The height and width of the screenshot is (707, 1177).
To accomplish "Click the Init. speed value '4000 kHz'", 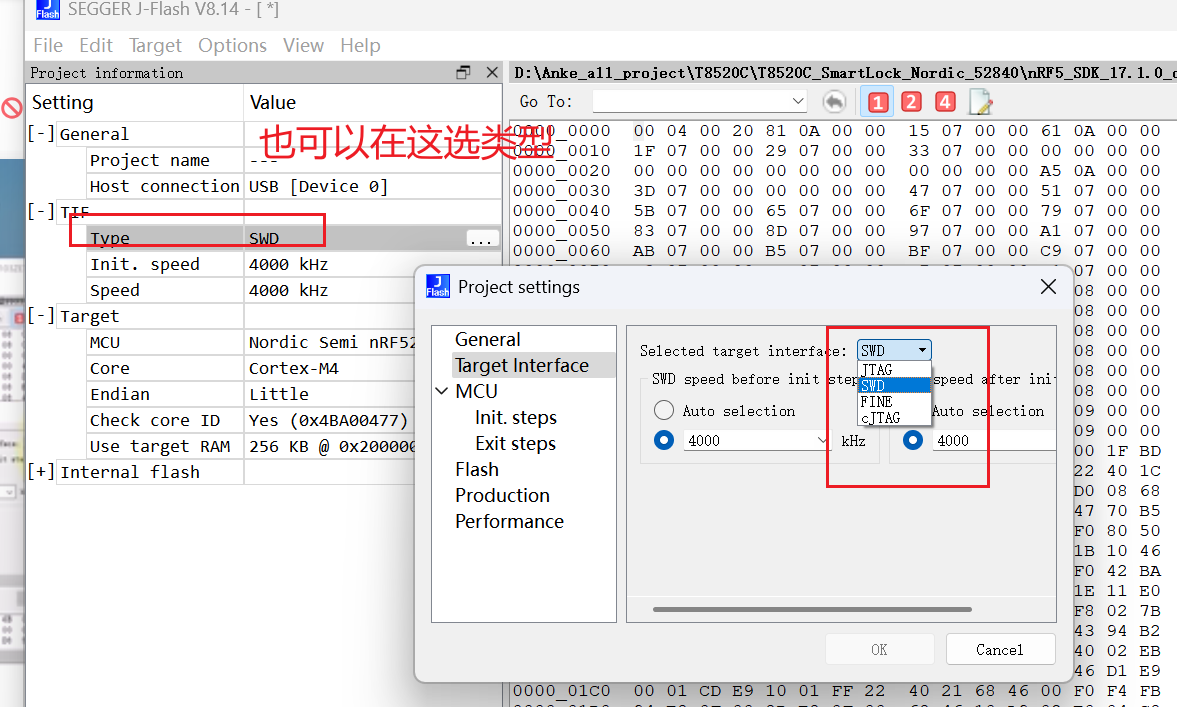I will tap(288, 264).
